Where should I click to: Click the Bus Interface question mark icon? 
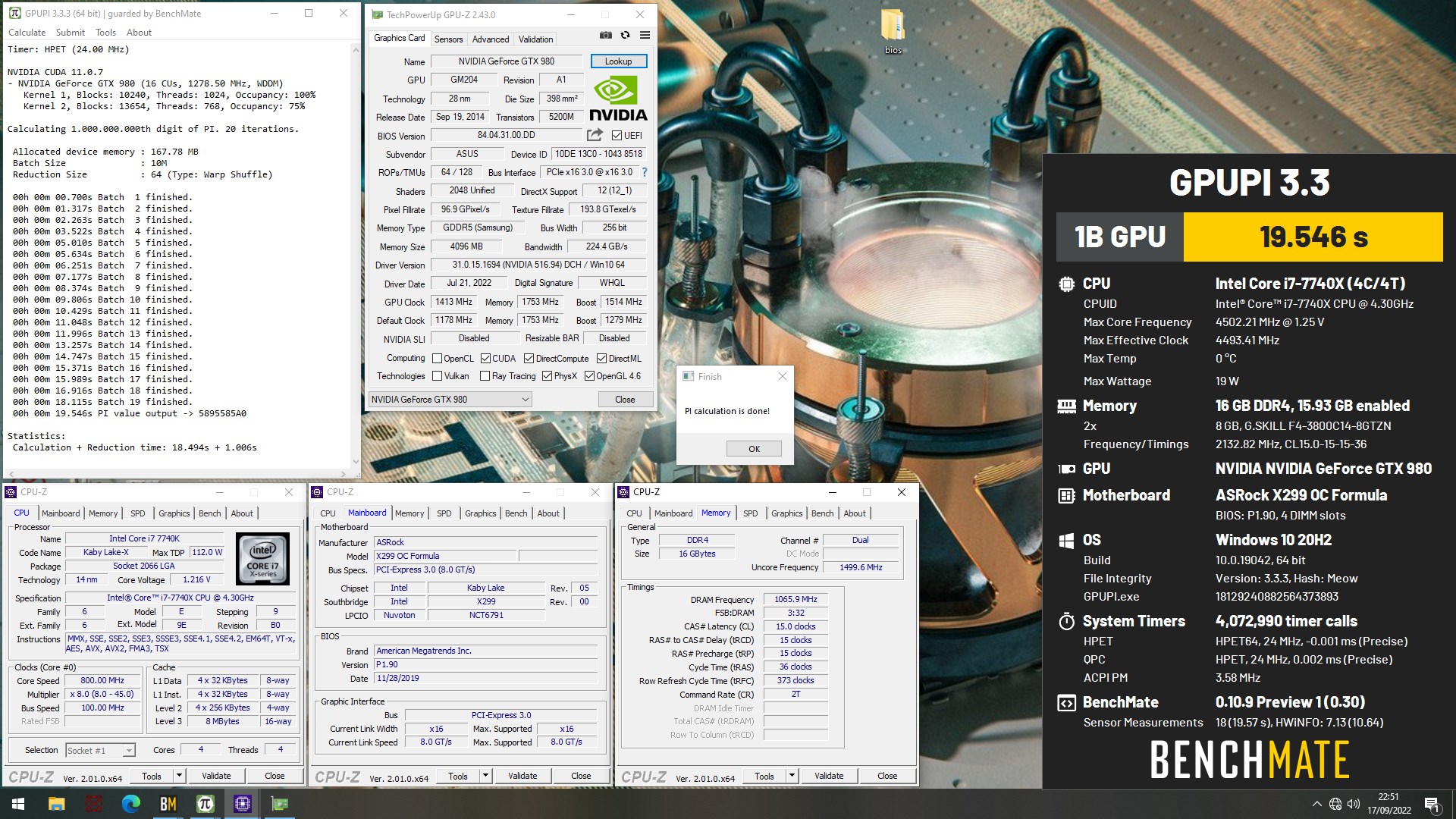click(645, 172)
